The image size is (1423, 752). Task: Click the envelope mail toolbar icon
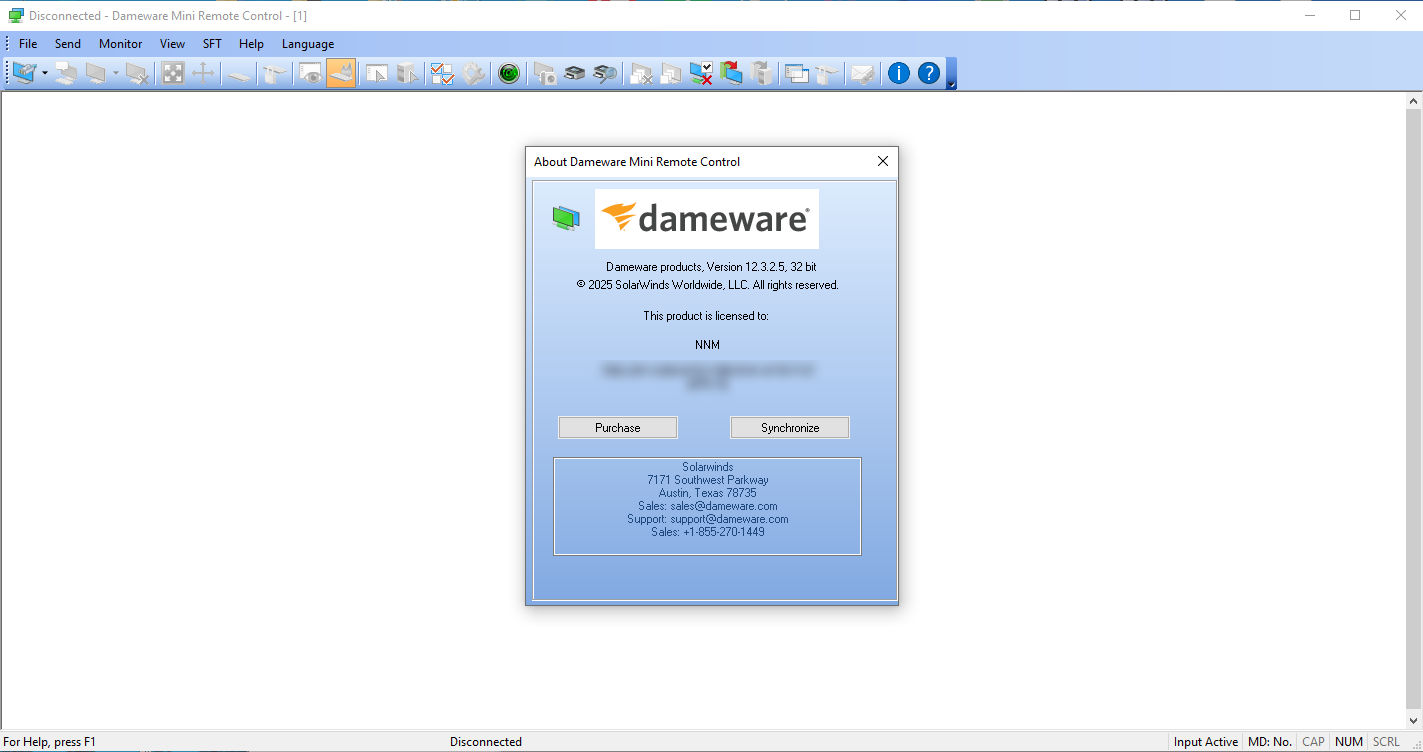(x=863, y=73)
